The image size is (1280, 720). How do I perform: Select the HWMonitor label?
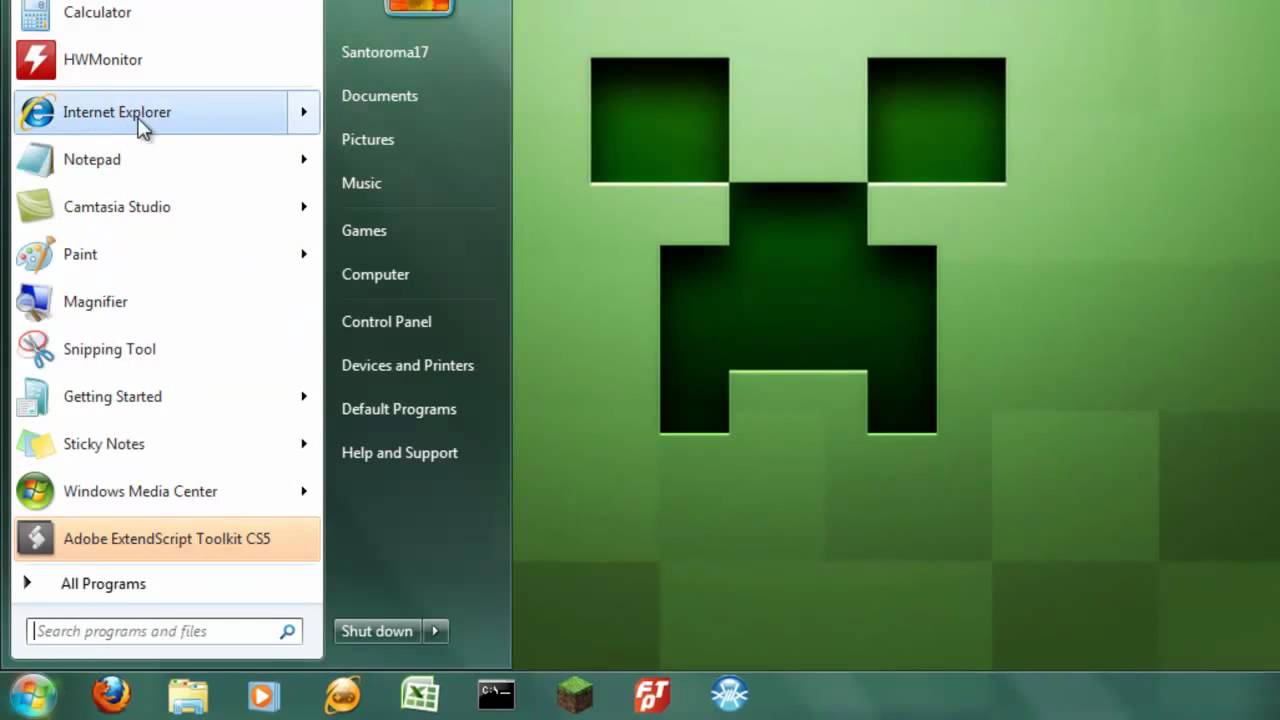[x=103, y=60]
